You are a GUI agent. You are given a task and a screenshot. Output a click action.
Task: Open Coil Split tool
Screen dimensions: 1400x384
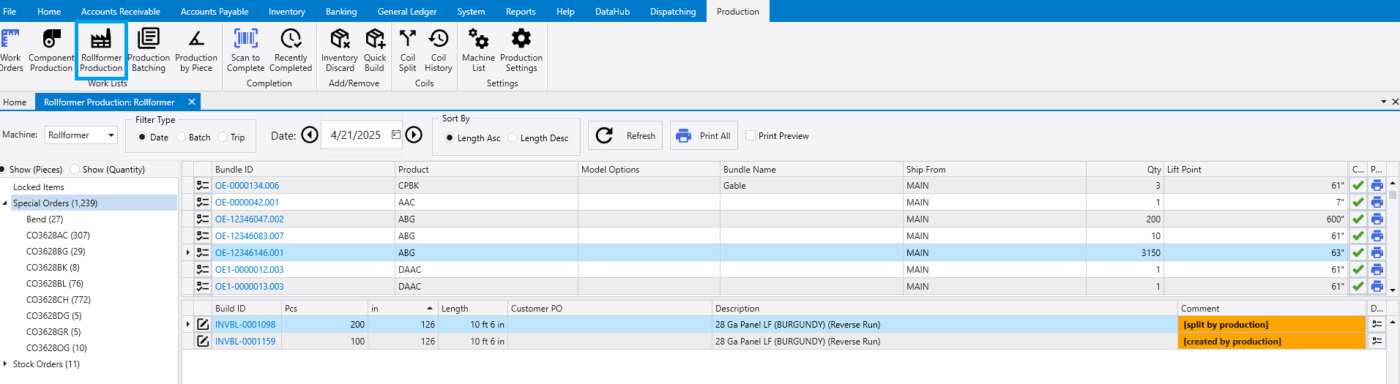click(407, 49)
